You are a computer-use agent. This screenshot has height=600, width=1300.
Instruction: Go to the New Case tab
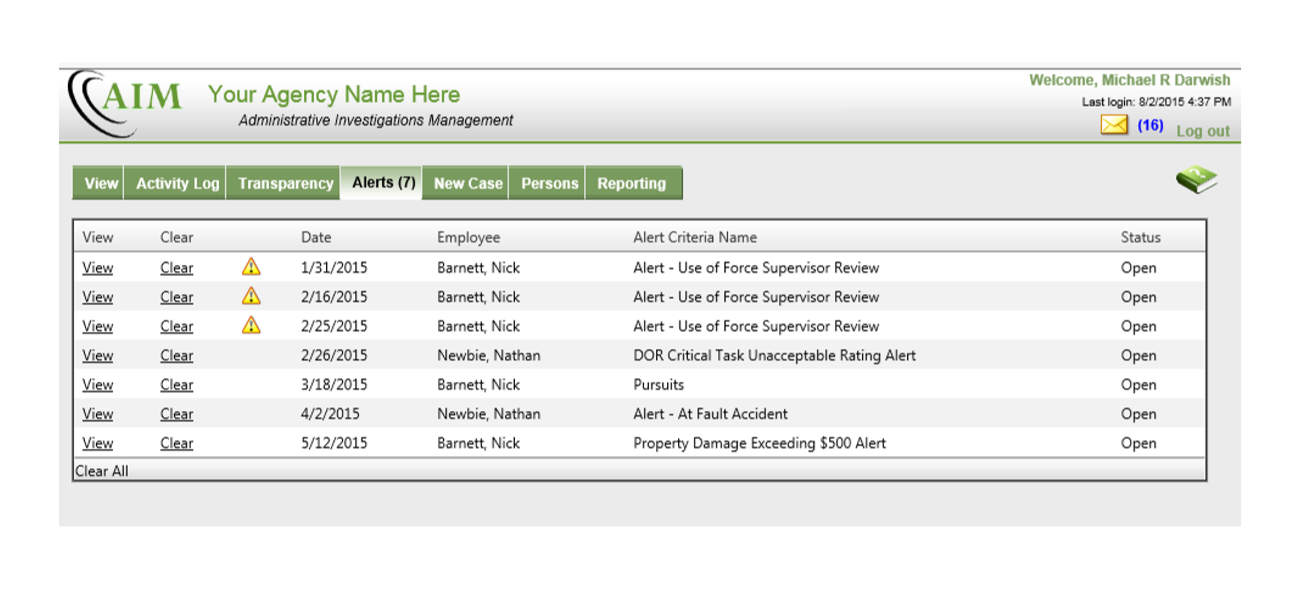point(468,183)
